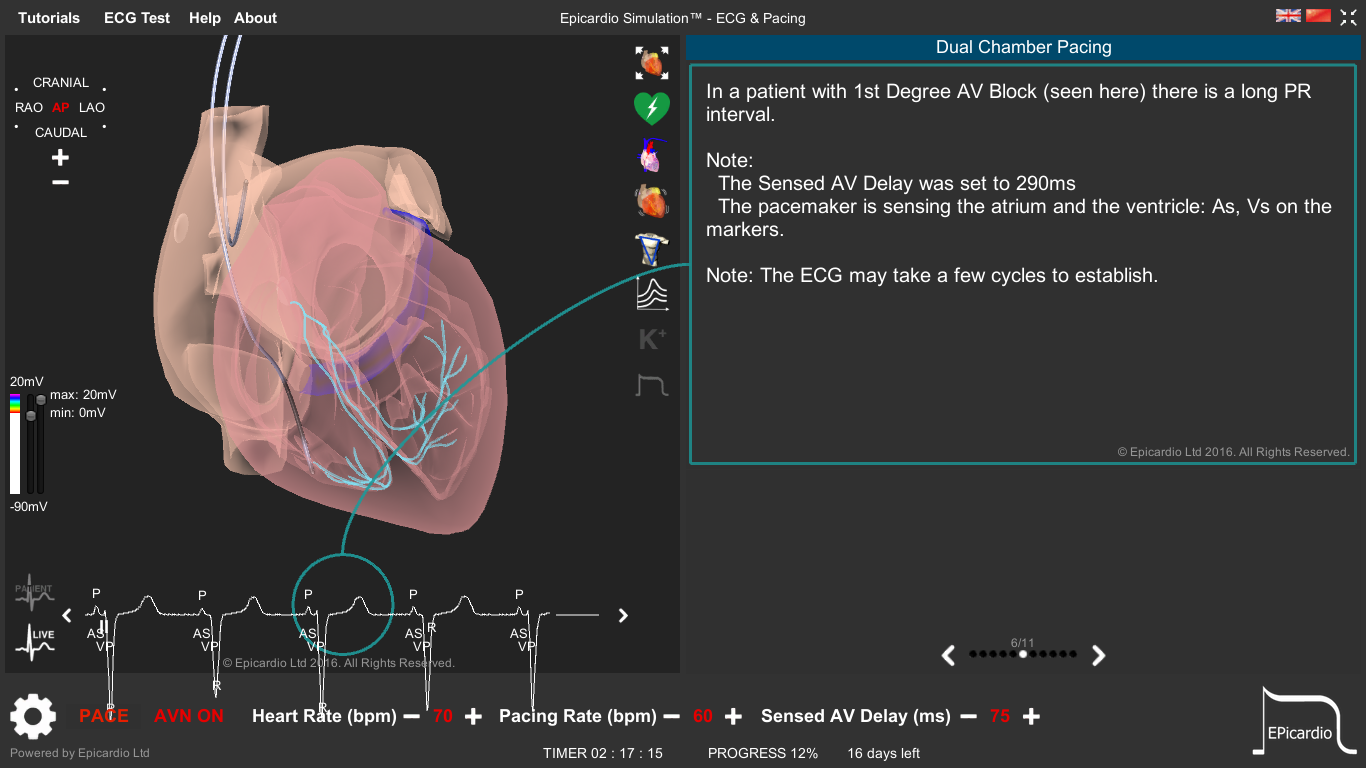This screenshot has width=1366, height=768.
Task: Open the conduction system heart icon
Action: tap(652, 153)
